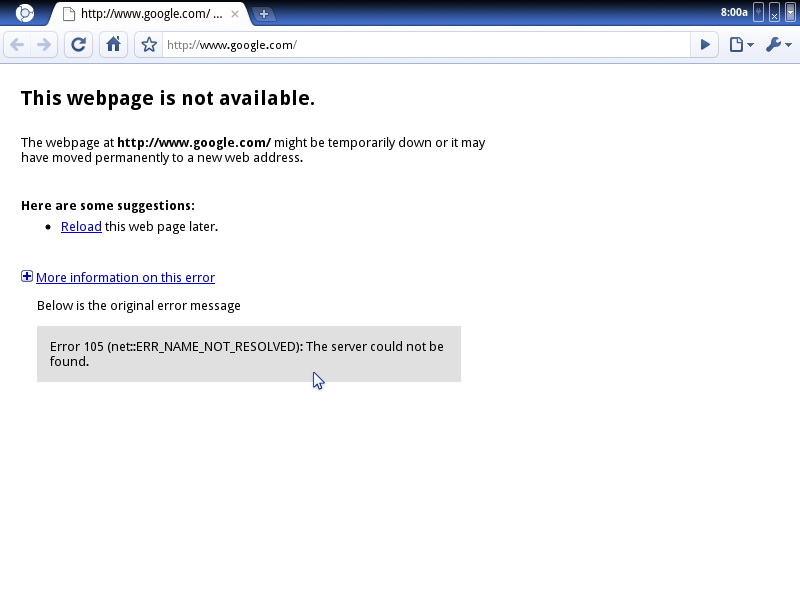Click the Reload link in suggestions
The width and height of the screenshot is (800, 600).
pos(81,227)
